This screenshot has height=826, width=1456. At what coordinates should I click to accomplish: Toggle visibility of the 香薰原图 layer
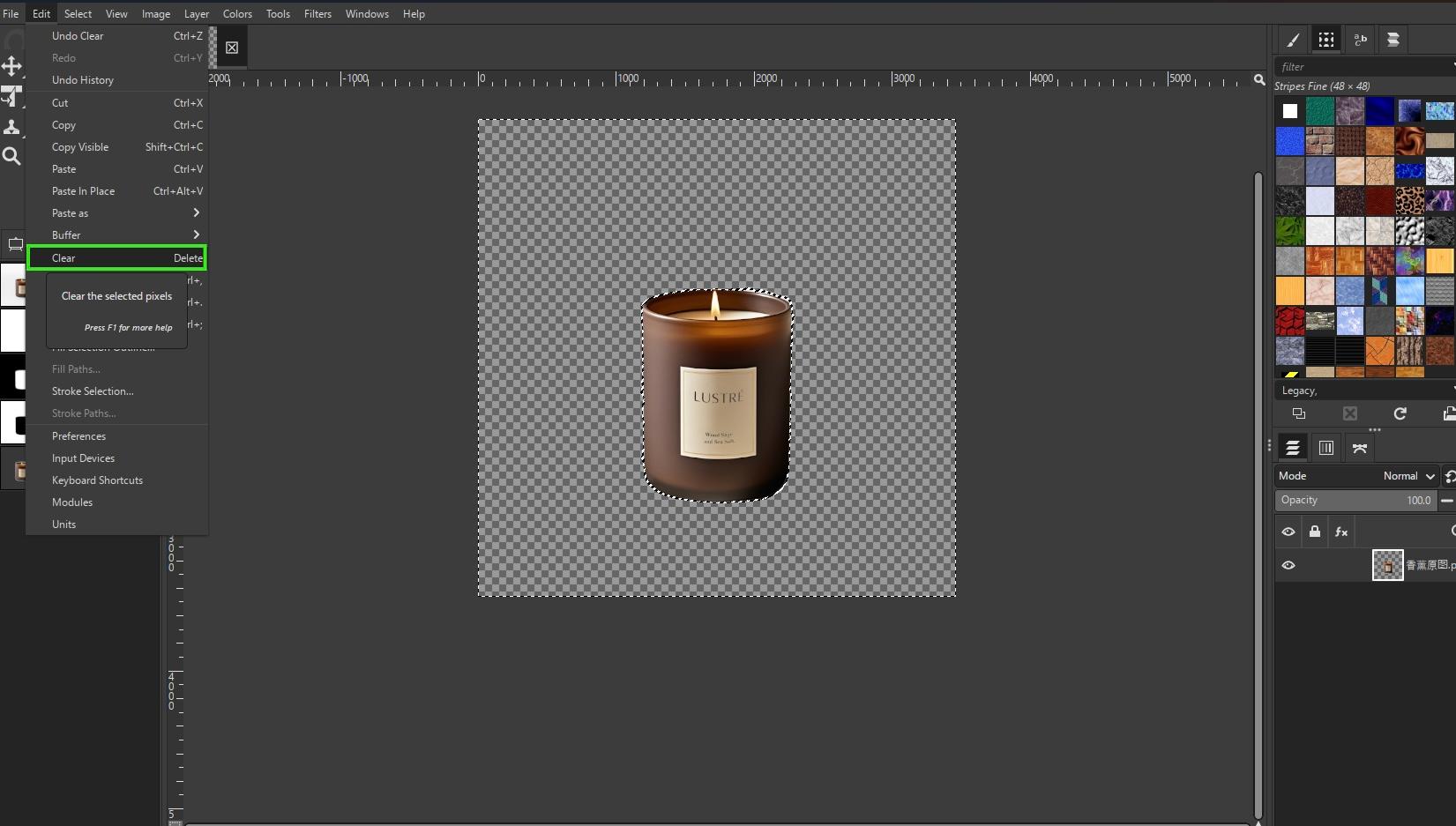pos(1288,565)
